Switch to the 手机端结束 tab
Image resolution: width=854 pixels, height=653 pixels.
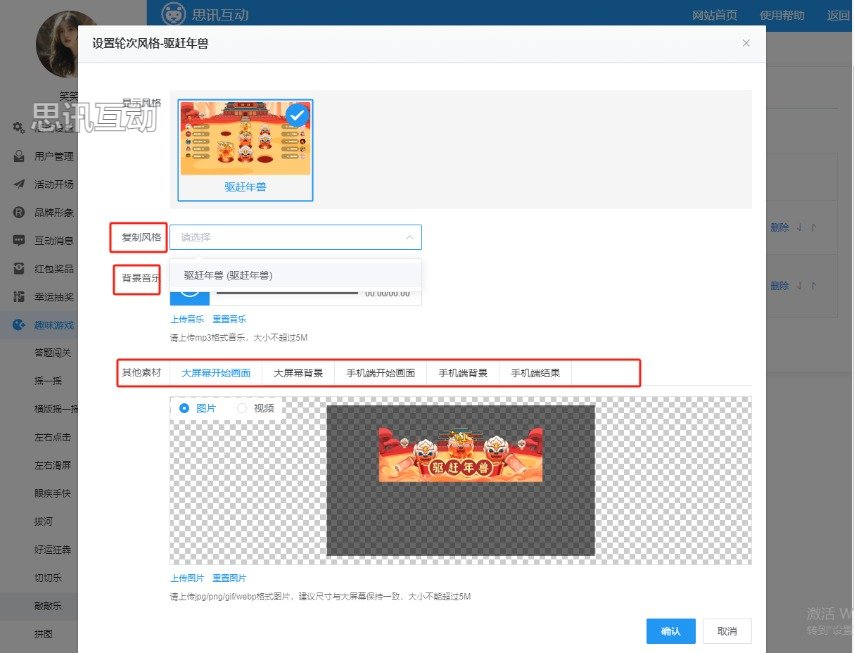click(535, 373)
